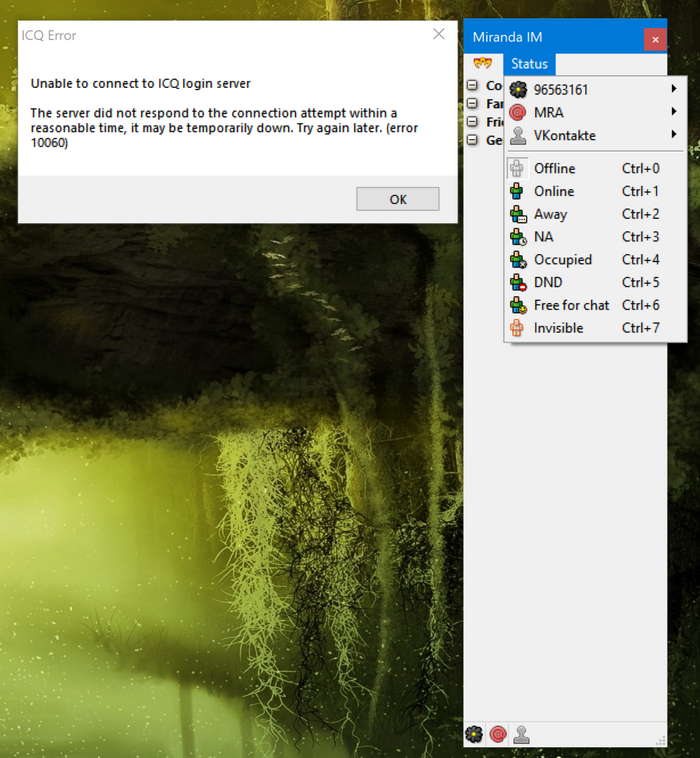
Task: Click the Occupied label in the menu
Action: pyautogui.click(x=563, y=260)
